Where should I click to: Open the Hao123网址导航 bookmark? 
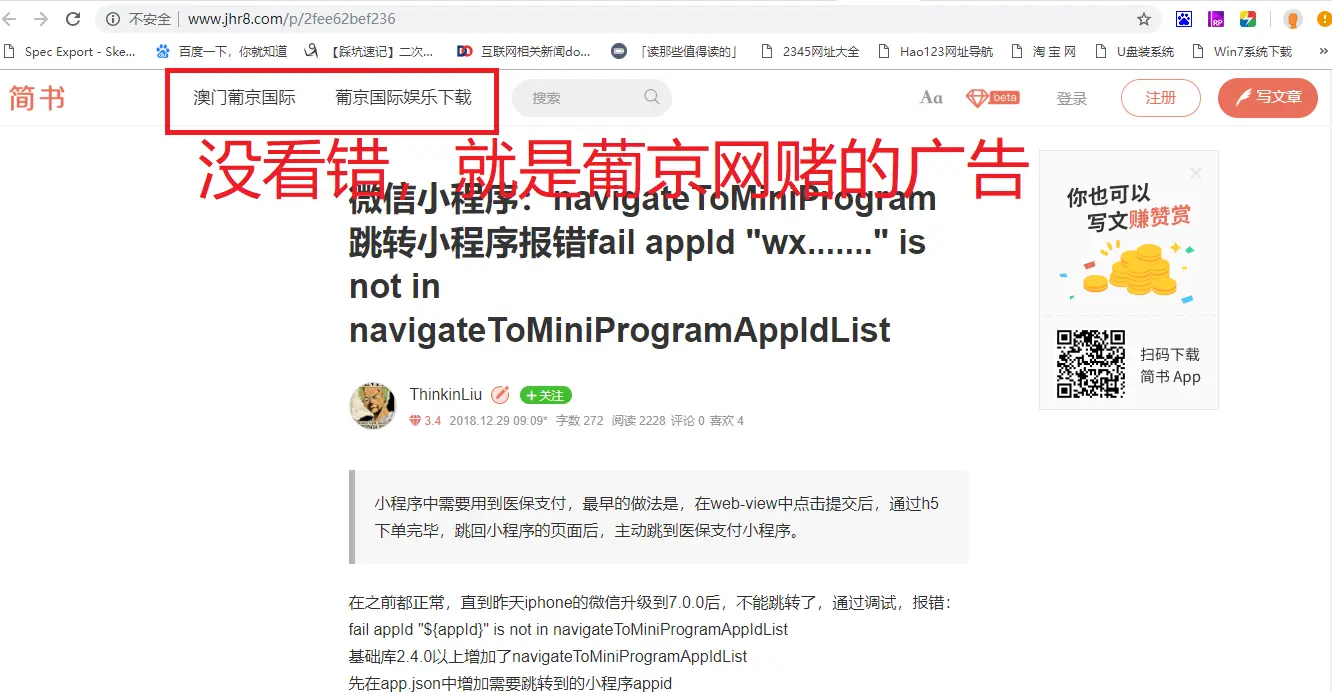935,51
